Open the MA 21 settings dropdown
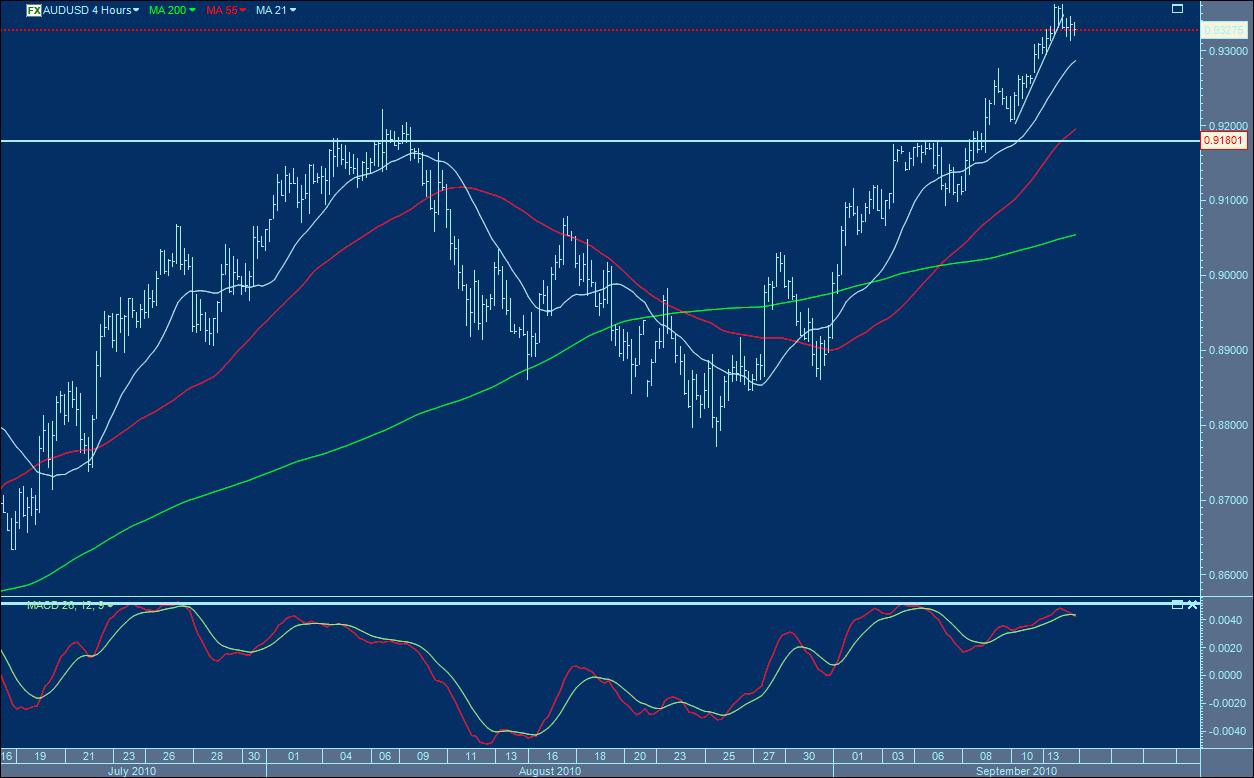The height and width of the screenshot is (778, 1254). [x=293, y=9]
